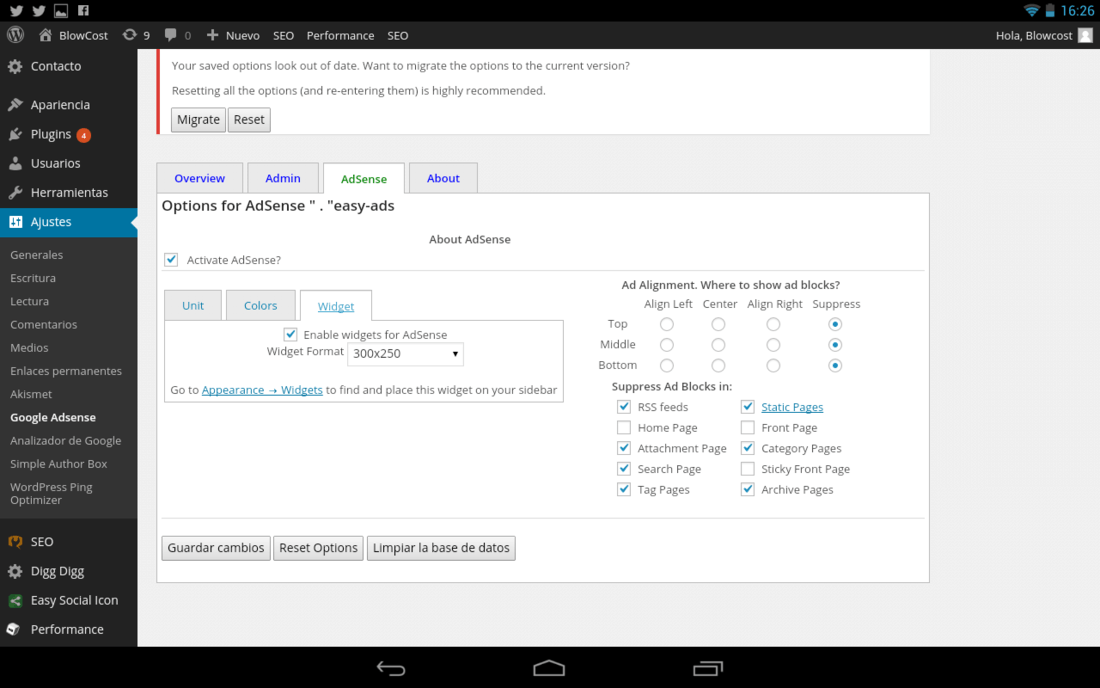Open Simple Author Box submenu item
This screenshot has height=688, width=1100.
click(58, 464)
